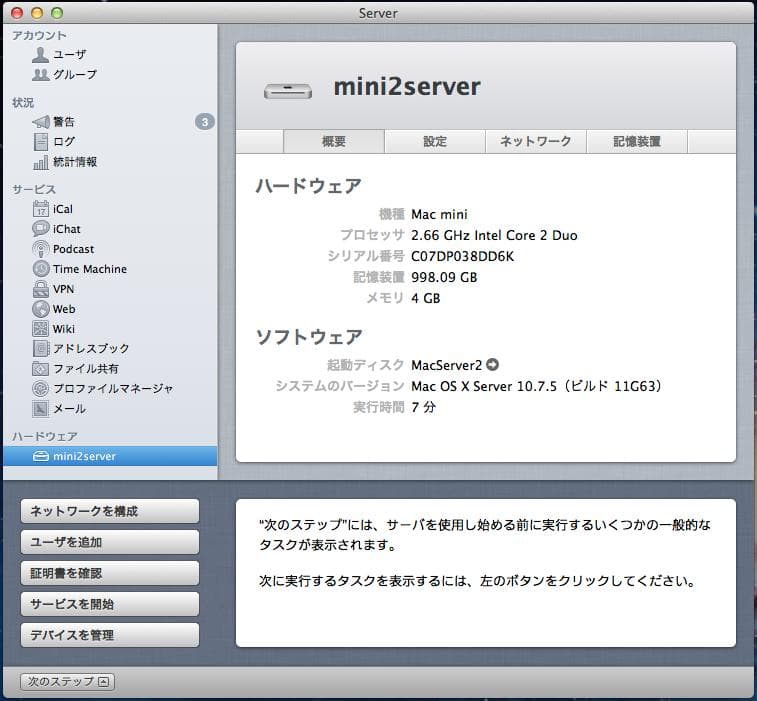Click the ネットワークを構成 button
757x701 pixels.
tap(110, 511)
